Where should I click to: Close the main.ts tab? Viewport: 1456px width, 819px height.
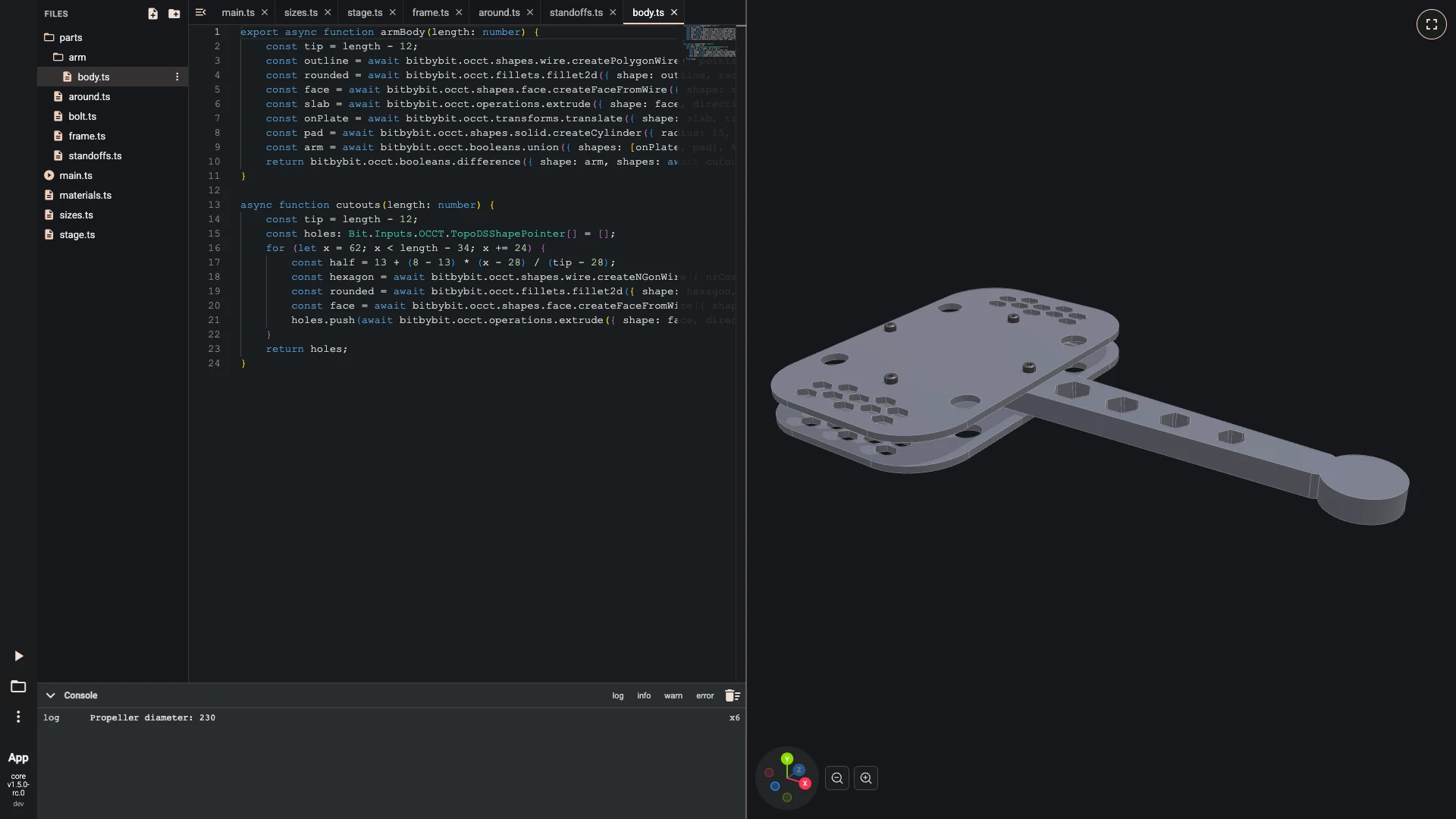click(x=264, y=13)
